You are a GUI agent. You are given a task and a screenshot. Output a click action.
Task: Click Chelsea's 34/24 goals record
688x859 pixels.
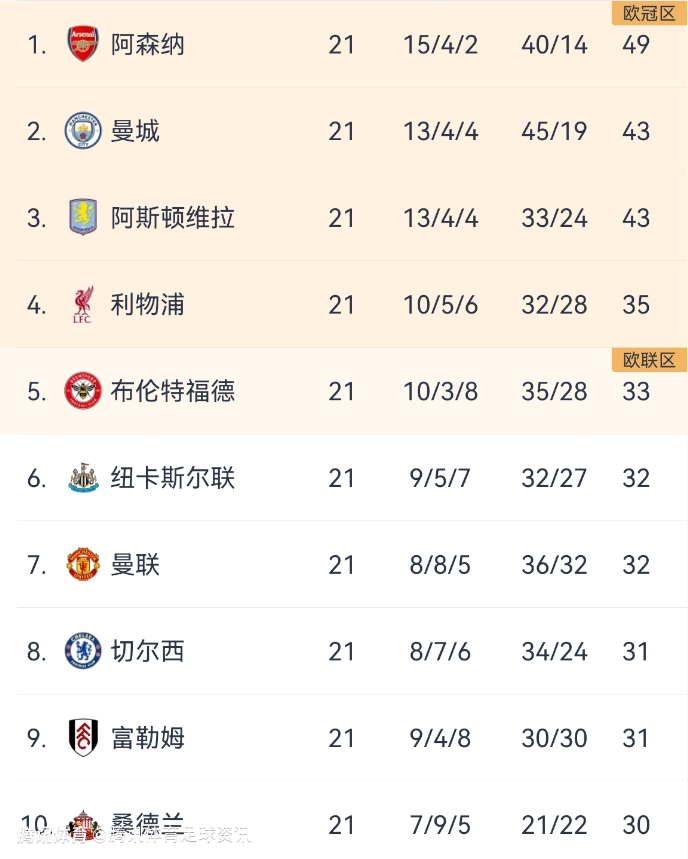click(554, 652)
